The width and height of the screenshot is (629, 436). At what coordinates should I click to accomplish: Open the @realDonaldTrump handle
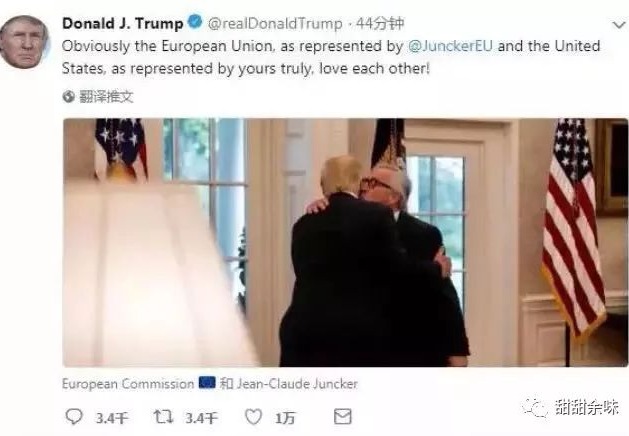[x=275, y=24]
